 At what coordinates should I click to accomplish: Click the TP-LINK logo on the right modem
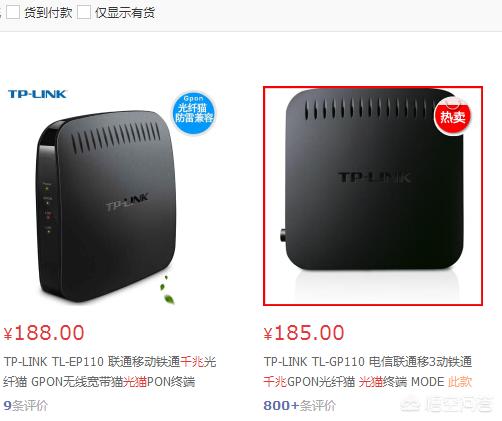(375, 177)
